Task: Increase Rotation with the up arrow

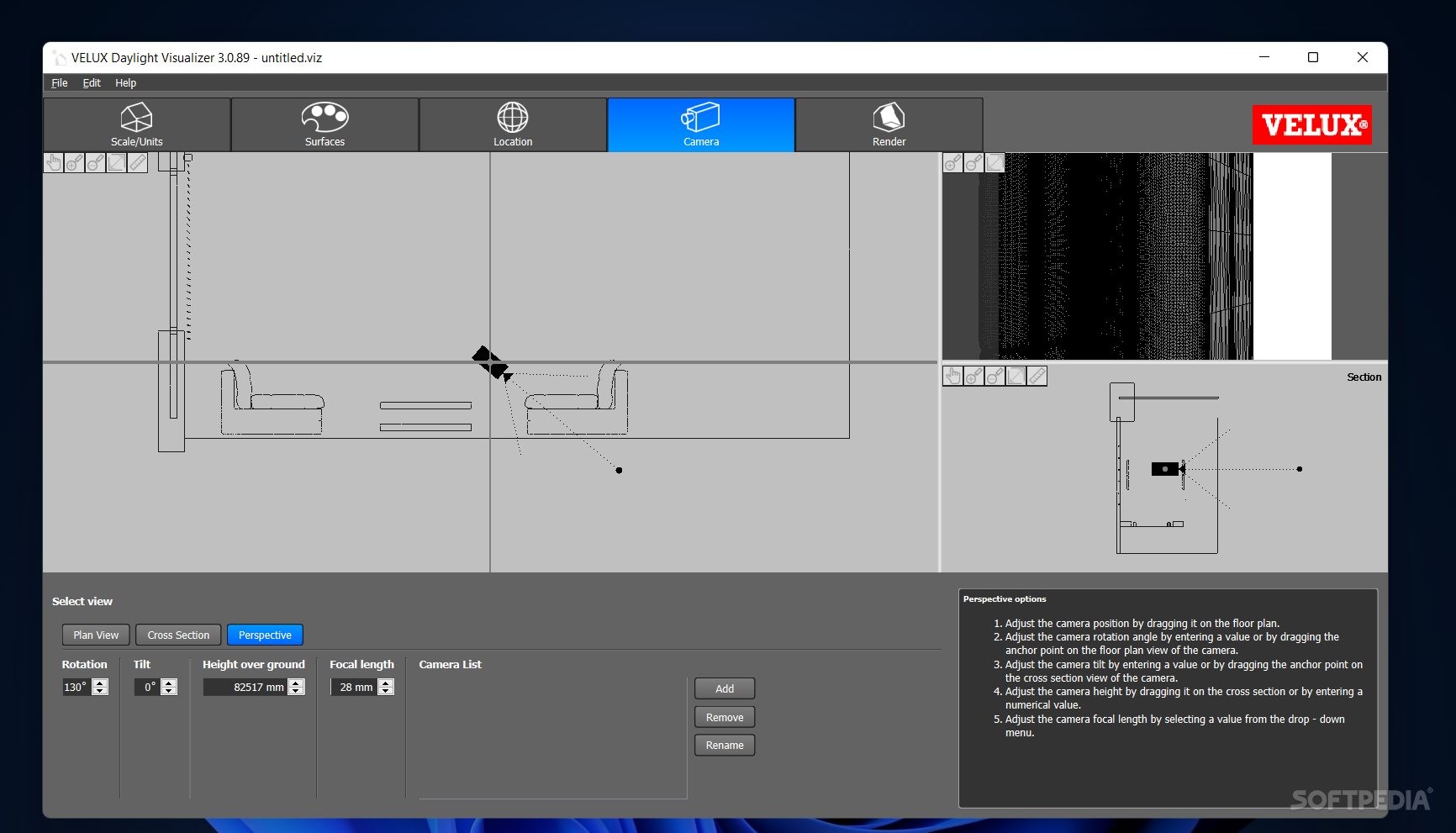Action: pyautogui.click(x=100, y=683)
